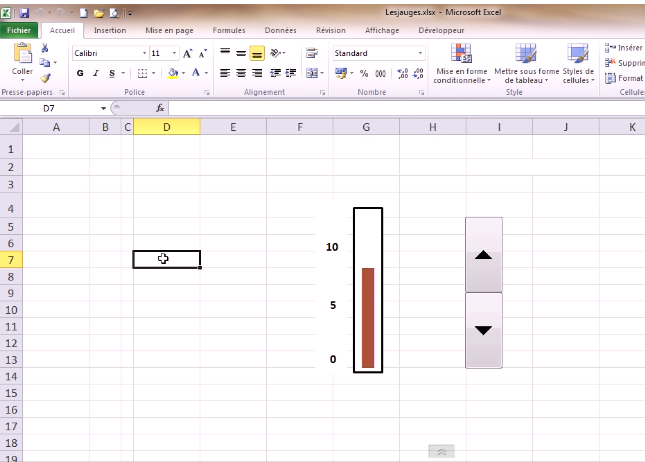Toggle the bottom align button
This screenshot has width=645, height=462.
(257, 53)
